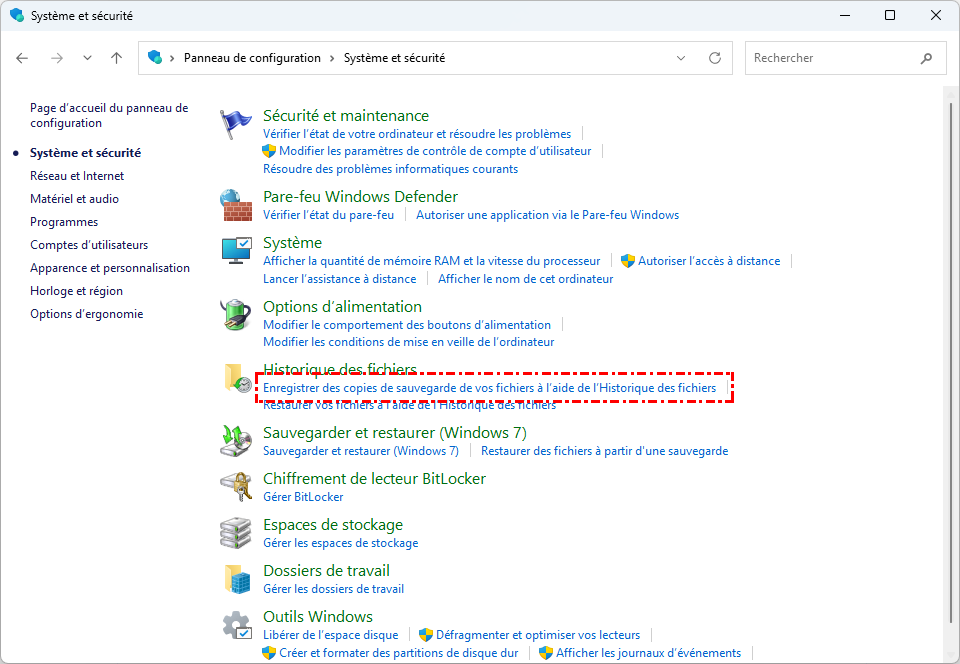Expand the chevron after Panneau de configuration
Screen dimensions: 960x664
pyautogui.click(x=333, y=58)
